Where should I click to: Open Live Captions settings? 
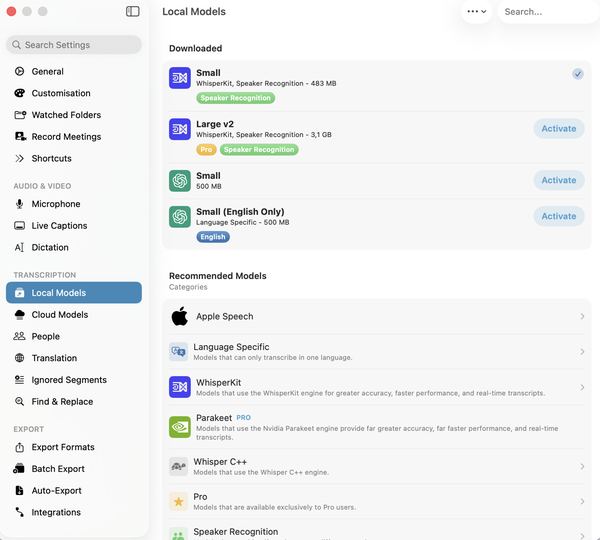click(x=74, y=225)
